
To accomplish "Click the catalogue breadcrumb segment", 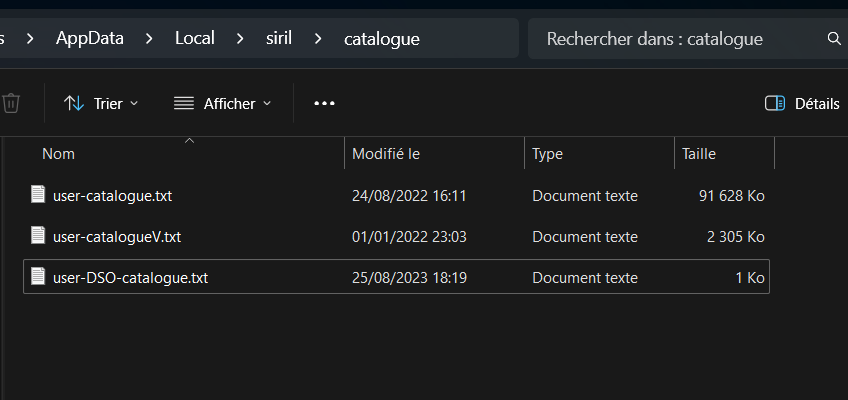I will 381,39.
